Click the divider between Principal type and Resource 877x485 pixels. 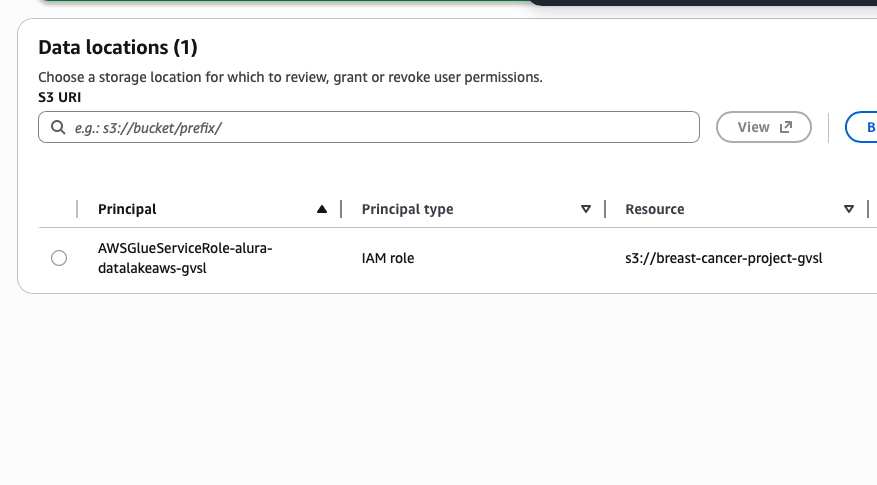click(x=605, y=209)
